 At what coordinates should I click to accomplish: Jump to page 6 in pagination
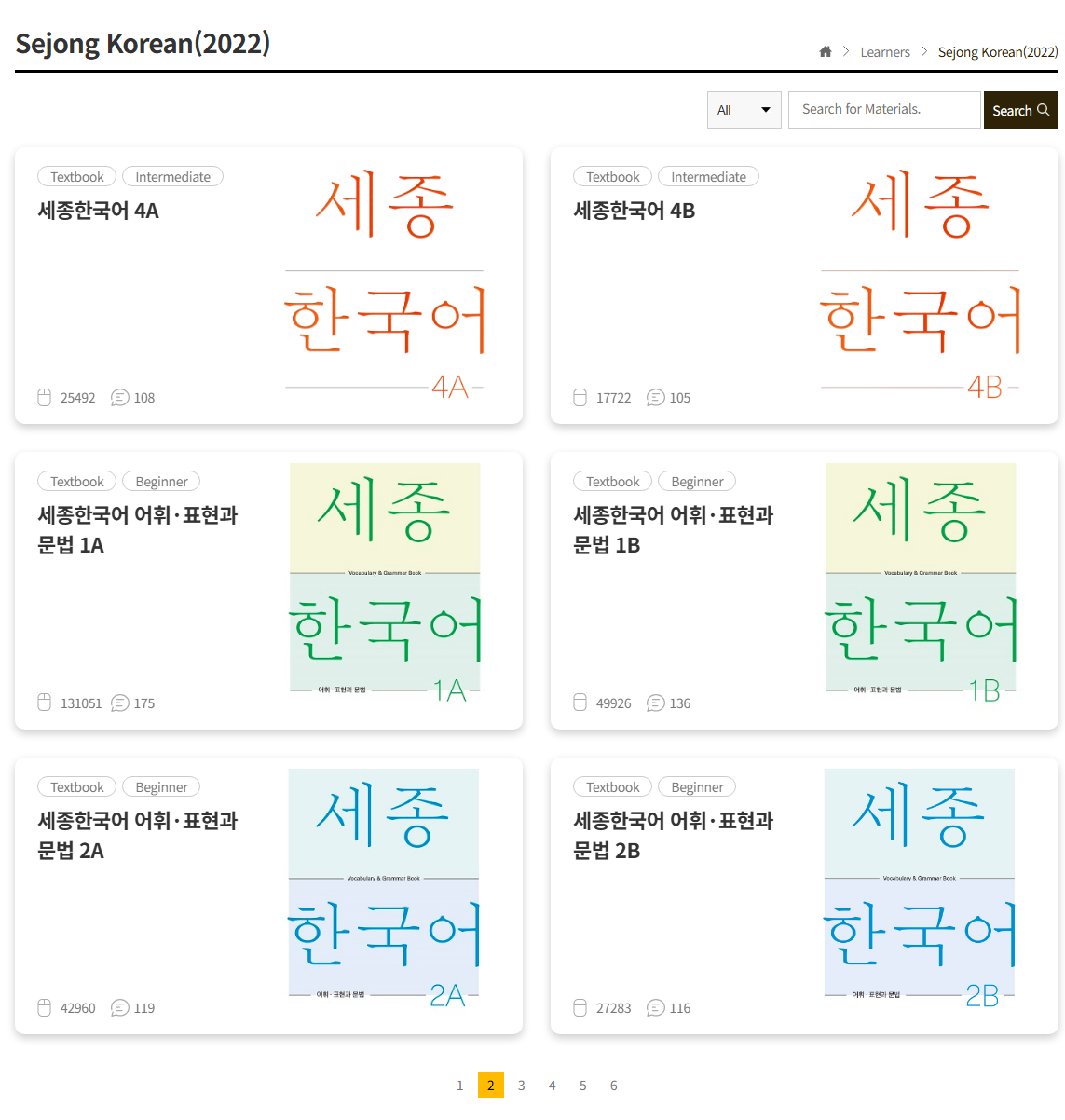tap(614, 1085)
